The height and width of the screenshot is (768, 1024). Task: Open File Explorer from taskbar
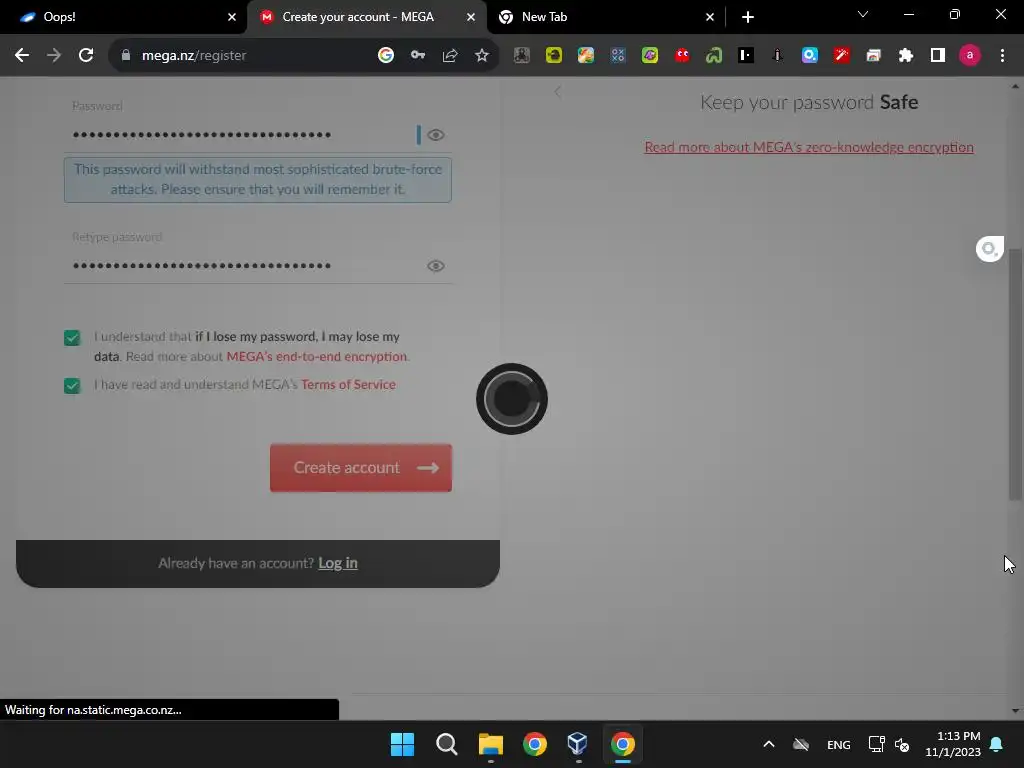coord(490,744)
